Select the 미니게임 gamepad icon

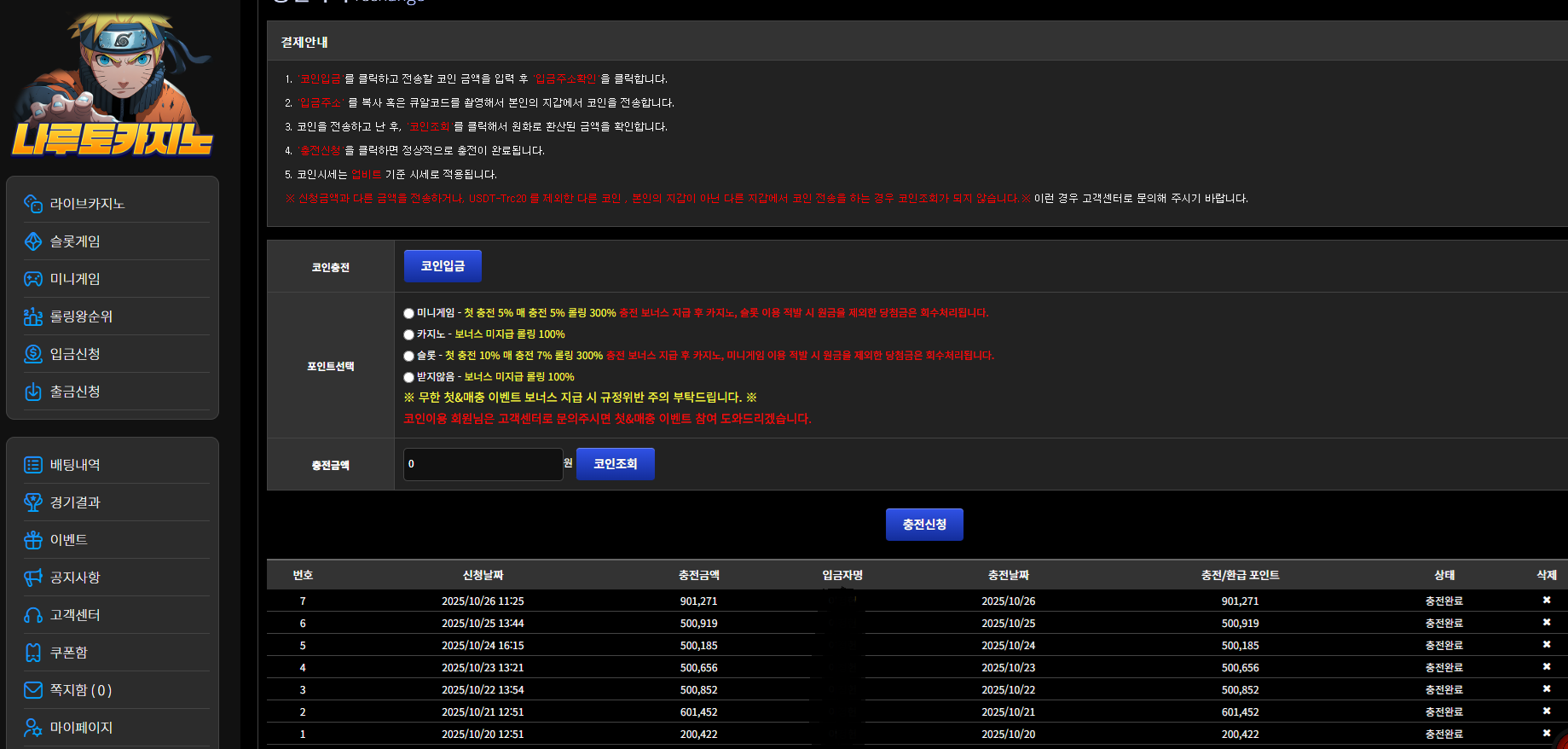pyautogui.click(x=33, y=279)
